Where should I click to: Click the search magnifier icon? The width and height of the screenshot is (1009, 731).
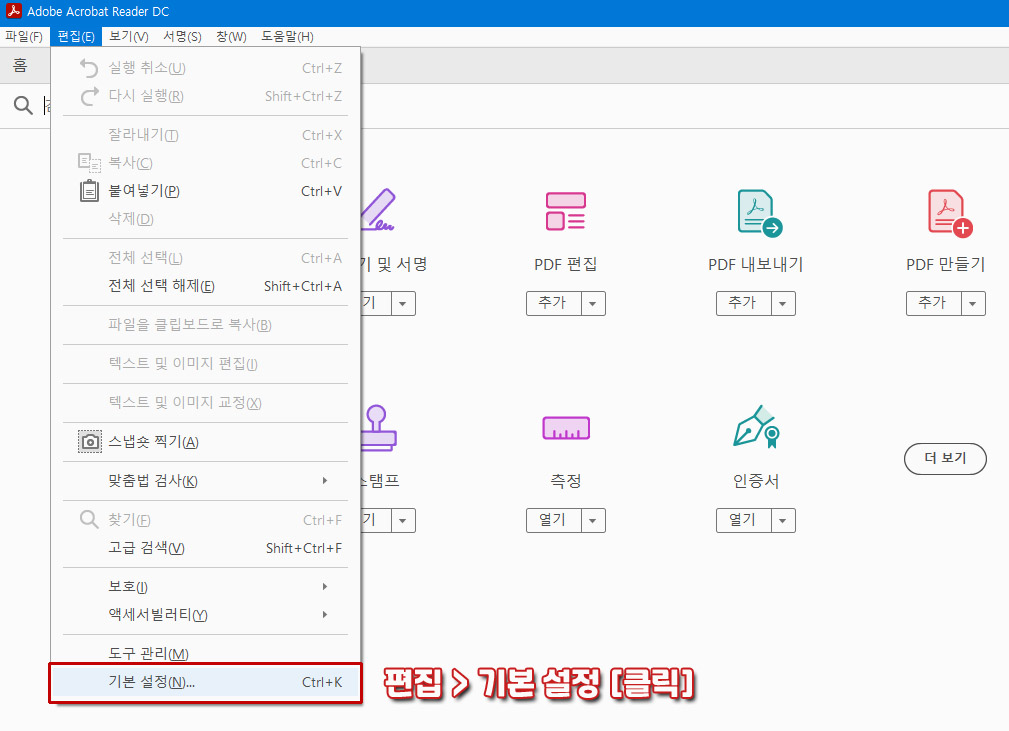point(23,105)
